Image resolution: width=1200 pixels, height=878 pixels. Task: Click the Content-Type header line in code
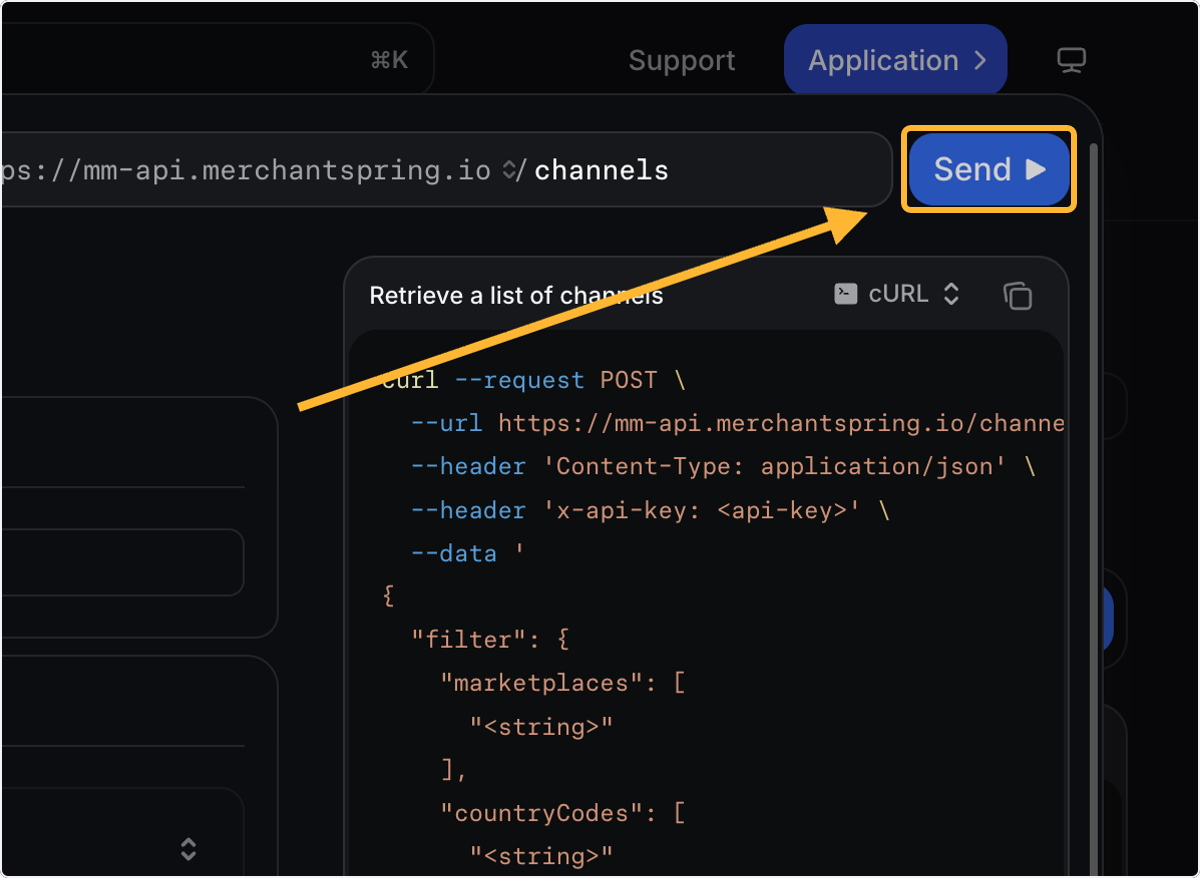point(723,466)
